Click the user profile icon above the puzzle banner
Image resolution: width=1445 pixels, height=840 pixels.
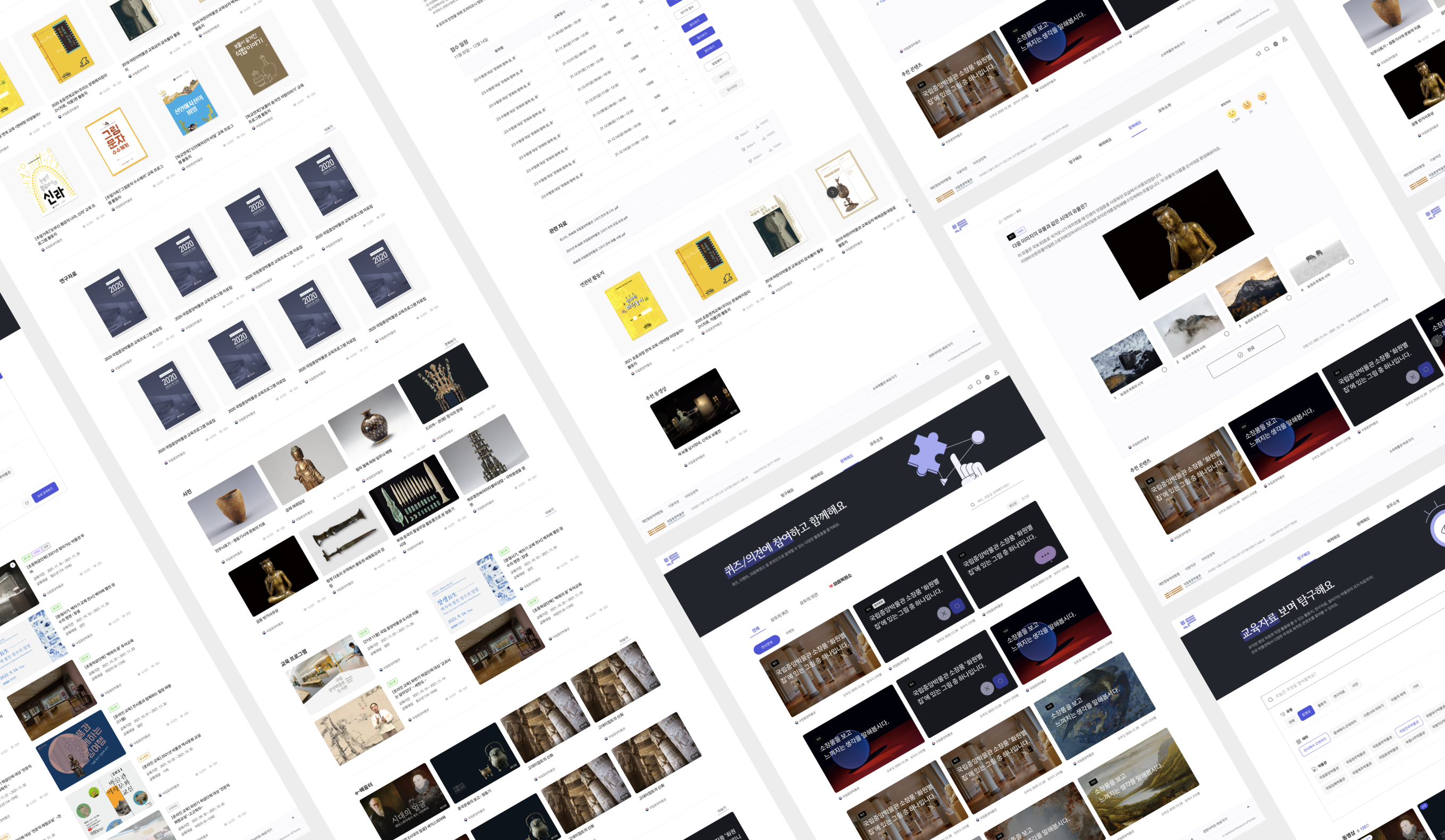(996, 372)
